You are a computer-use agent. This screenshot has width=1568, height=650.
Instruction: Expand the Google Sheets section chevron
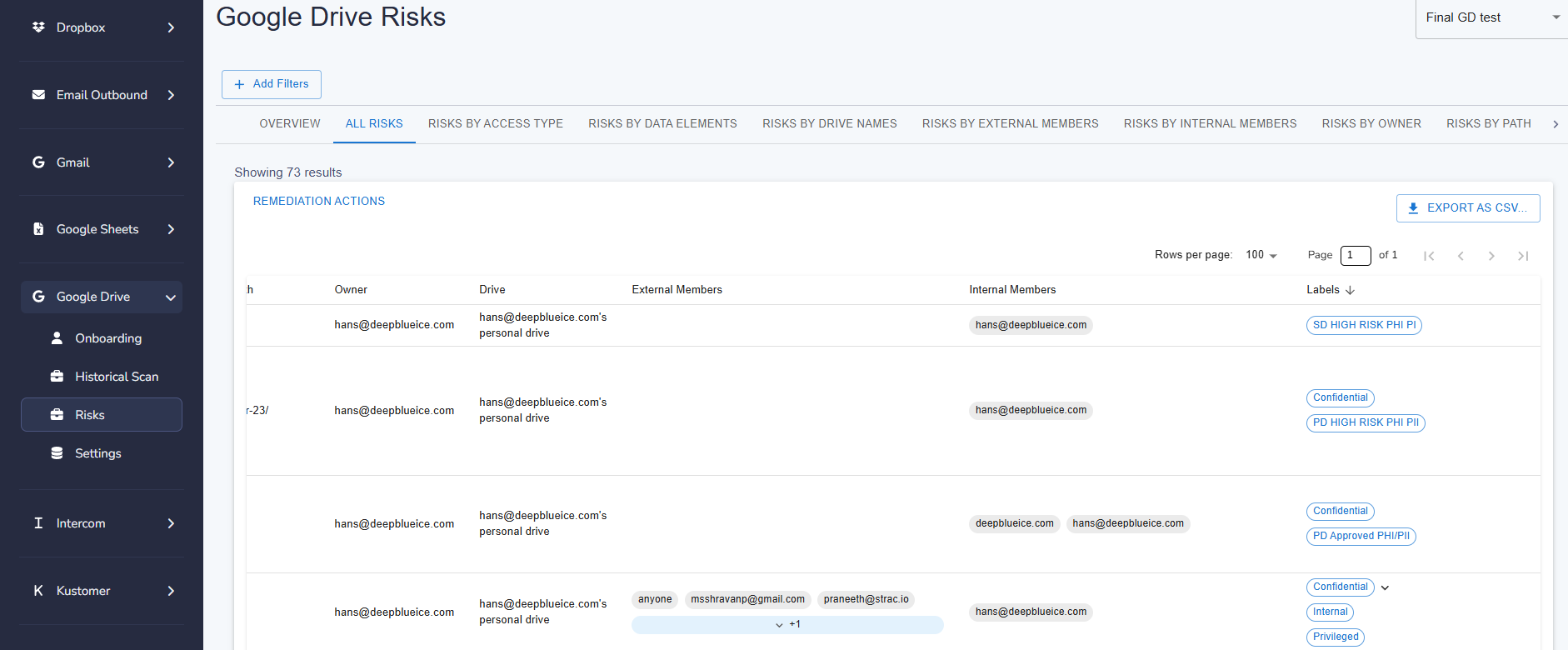171,229
